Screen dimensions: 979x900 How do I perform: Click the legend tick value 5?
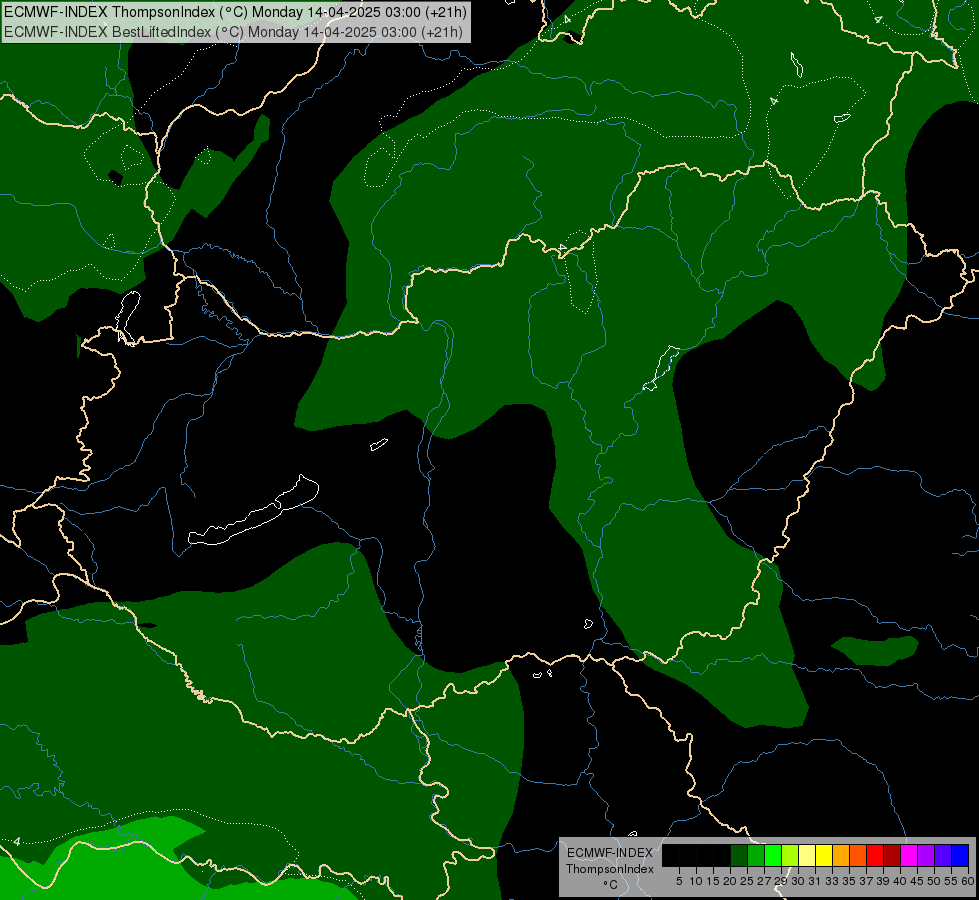tap(679, 881)
